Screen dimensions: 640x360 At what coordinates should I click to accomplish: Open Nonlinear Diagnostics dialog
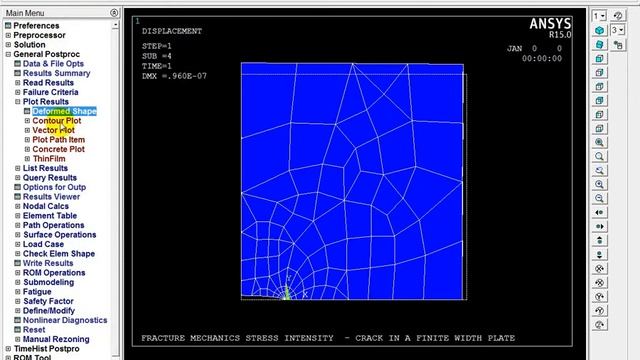(x=65, y=320)
